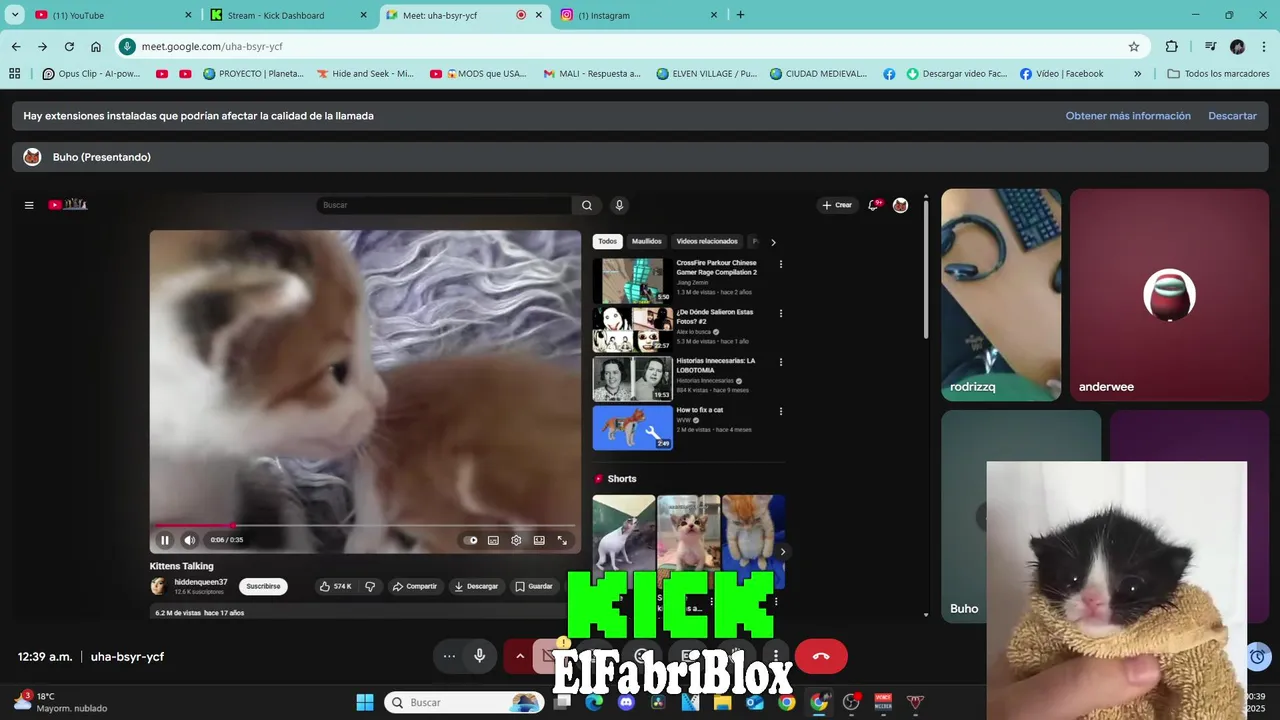Open Chrome three-dot menu
This screenshot has height=720, width=1280.
coord(1262,46)
